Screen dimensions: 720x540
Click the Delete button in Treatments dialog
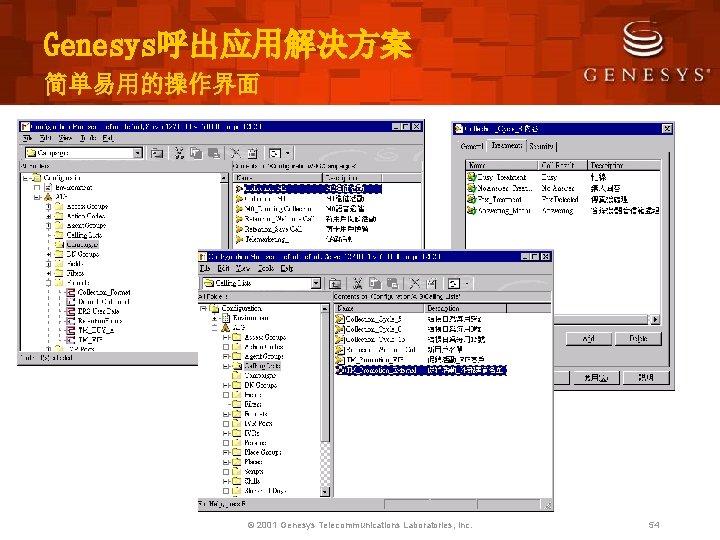click(638, 338)
